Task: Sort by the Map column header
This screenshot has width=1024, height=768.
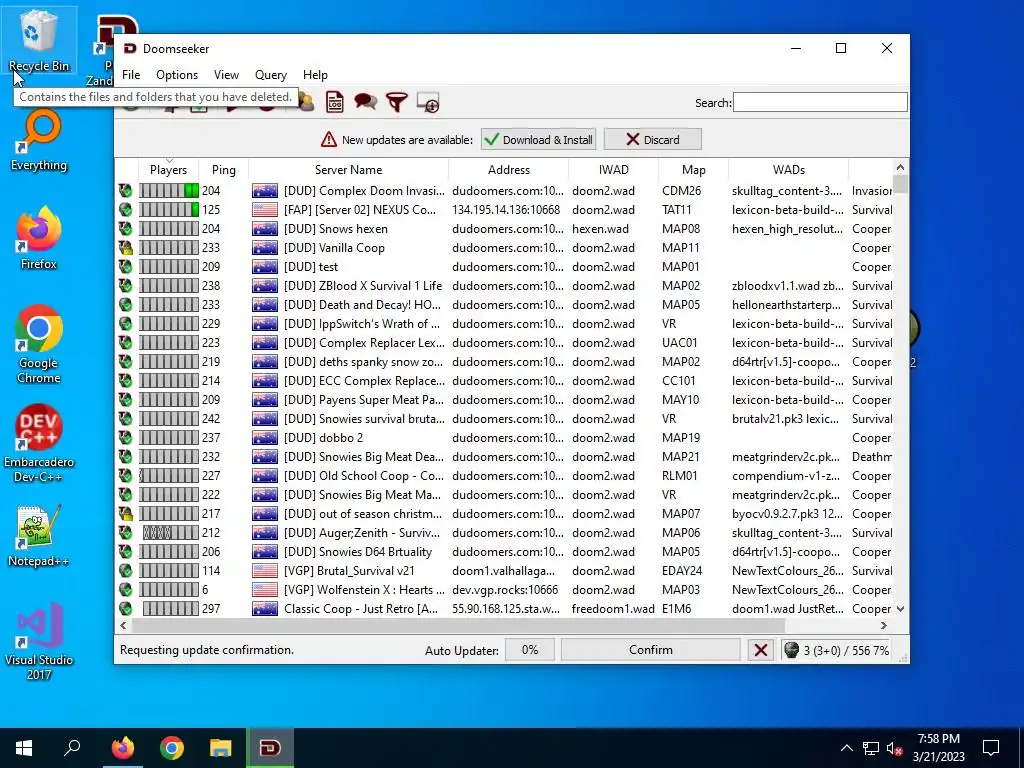Action: point(694,170)
